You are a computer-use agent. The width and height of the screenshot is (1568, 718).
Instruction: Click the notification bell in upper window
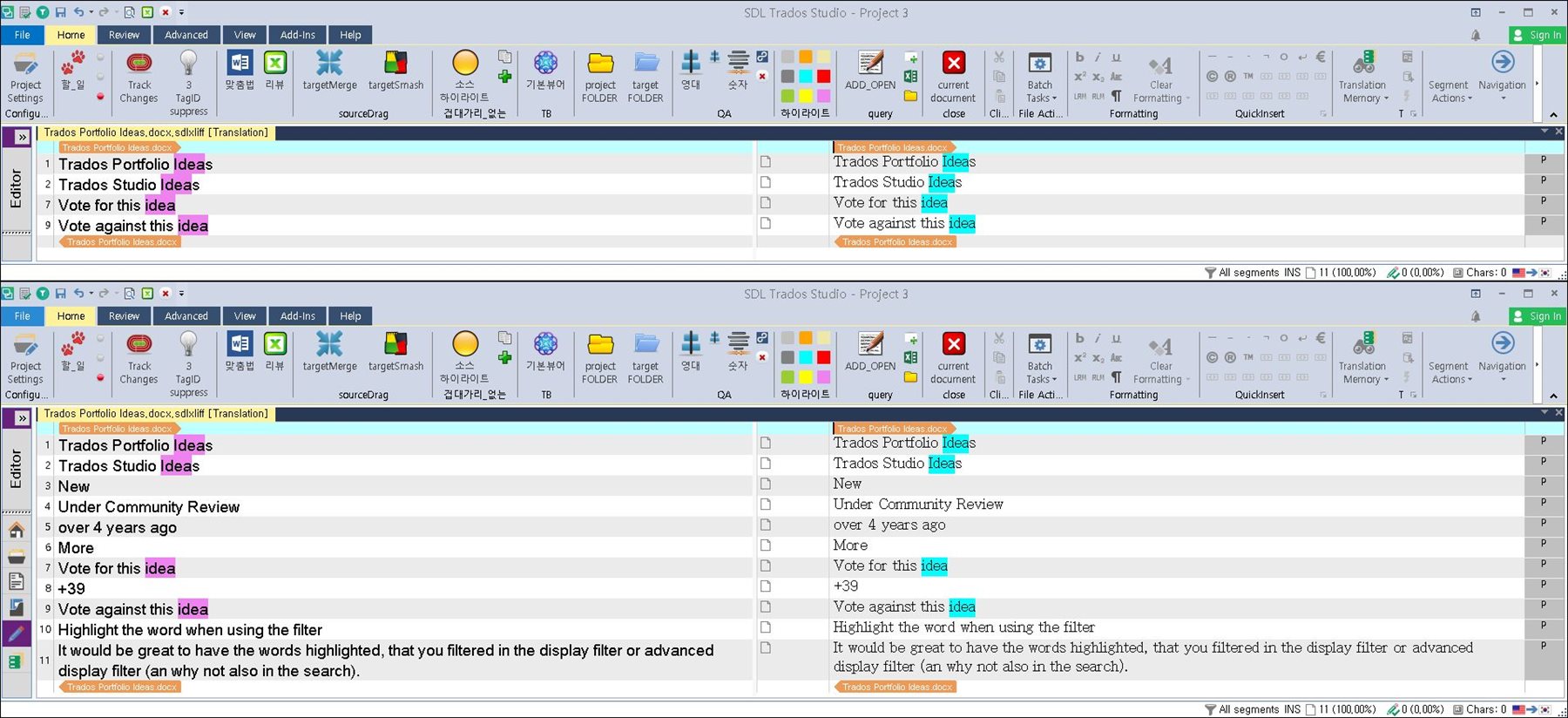coord(1476,35)
